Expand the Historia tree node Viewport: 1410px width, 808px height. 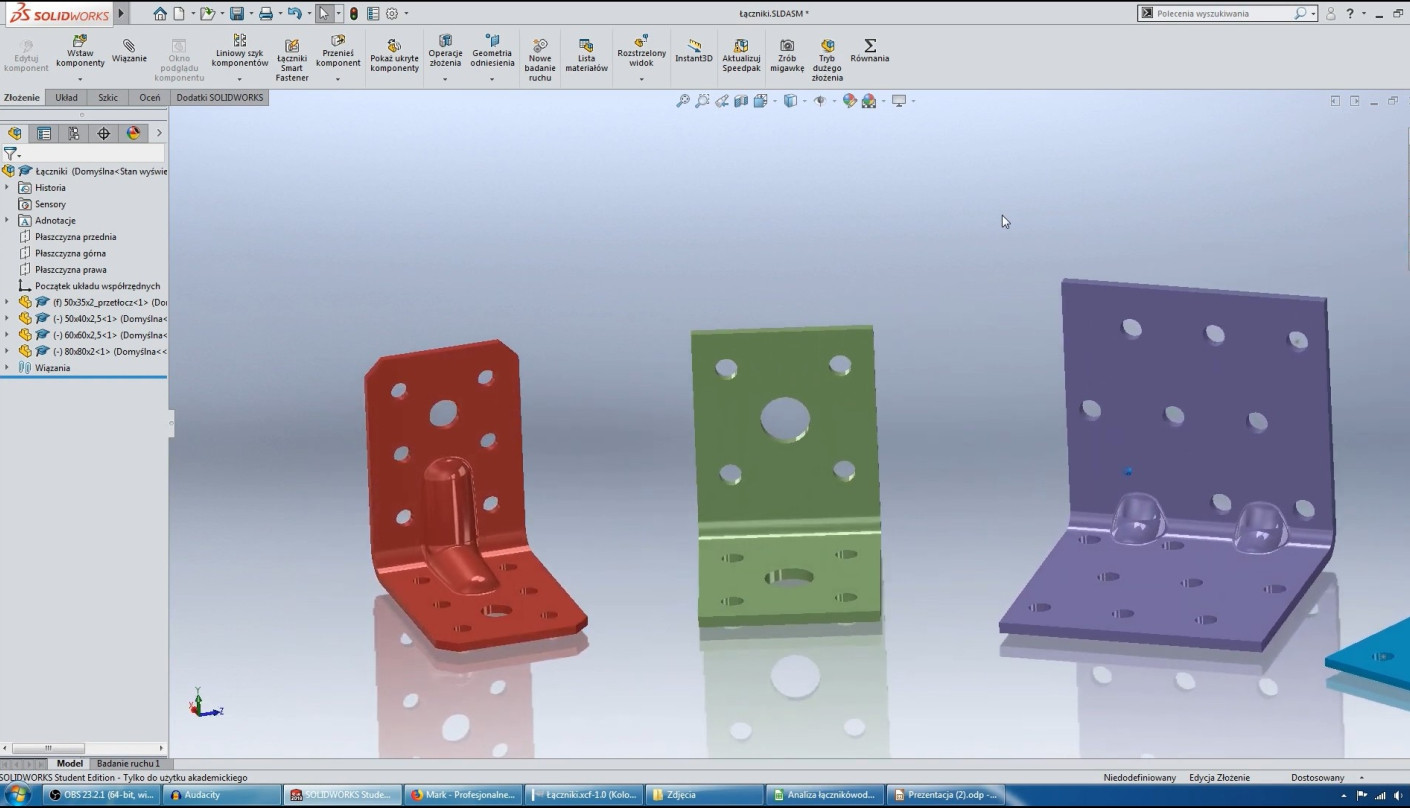(7, 188)
